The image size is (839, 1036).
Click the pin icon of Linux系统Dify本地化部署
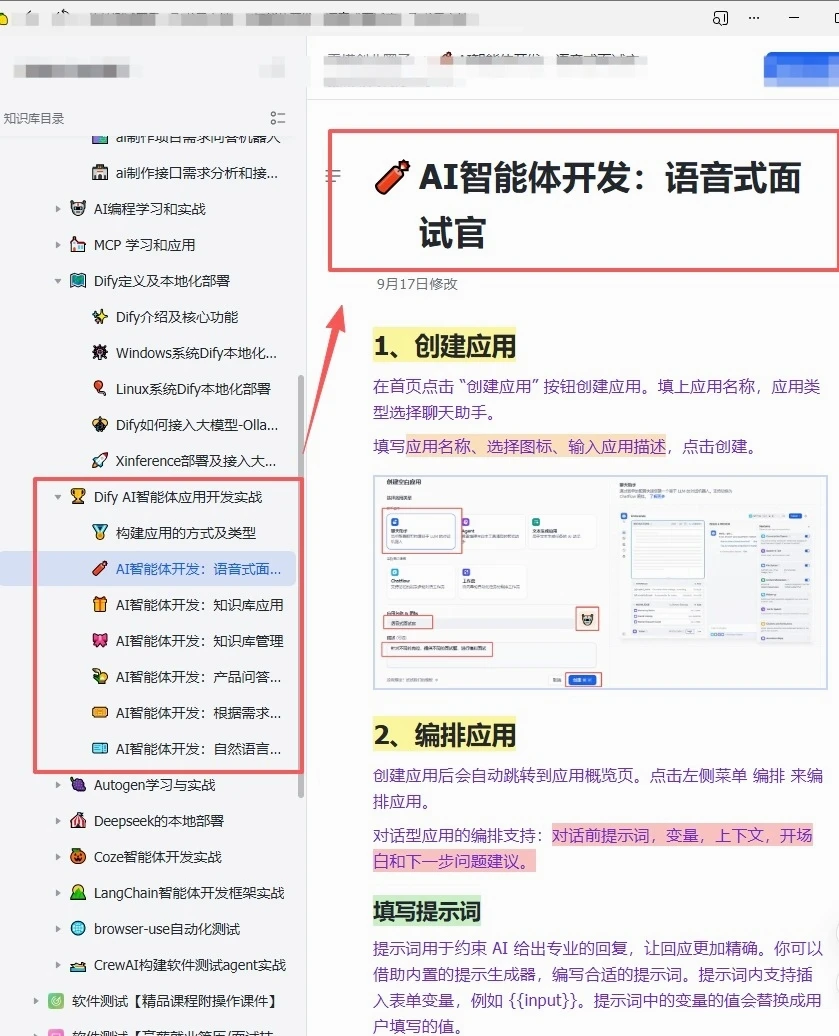pos(100,389)
